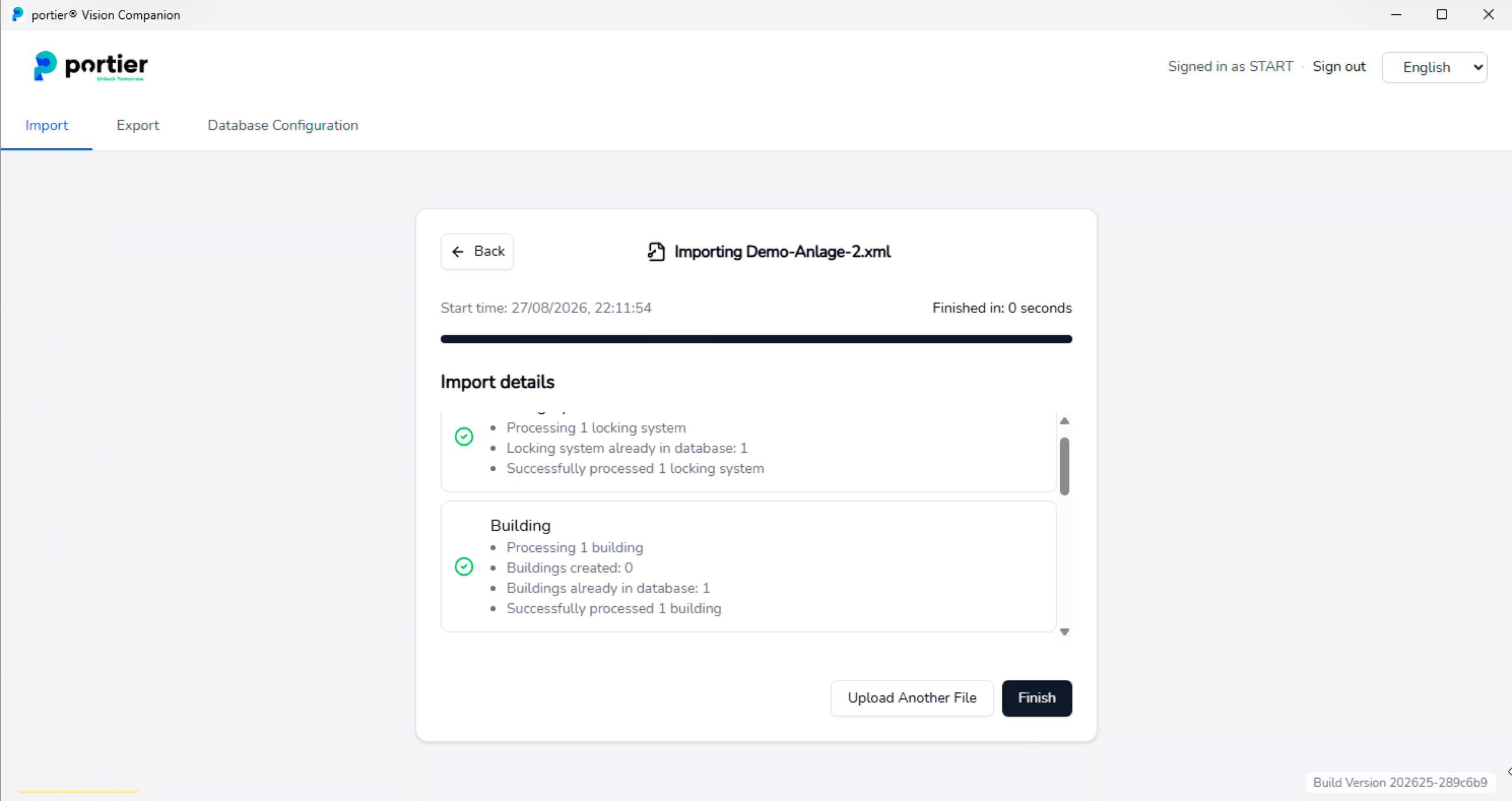Click the portier app icon in title bar
The width and height of the screenshot is (1512, 801).
[18, 14]
